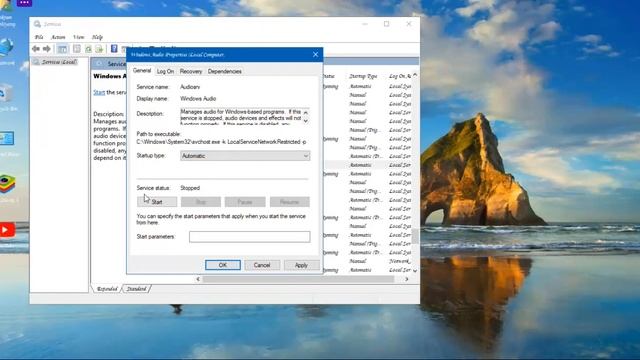Open the File menu in Services
This screenshot has height=360, width=640.
(x=39, y=37)
